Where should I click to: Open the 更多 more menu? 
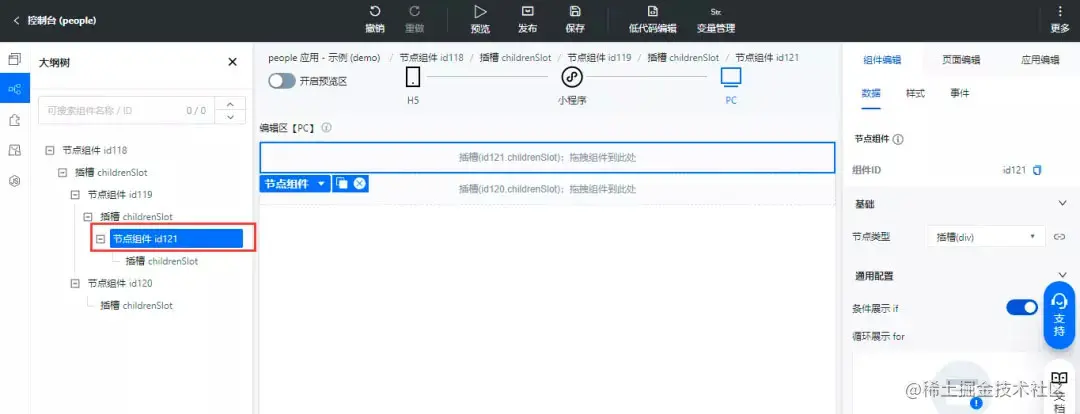[1060, 19]
